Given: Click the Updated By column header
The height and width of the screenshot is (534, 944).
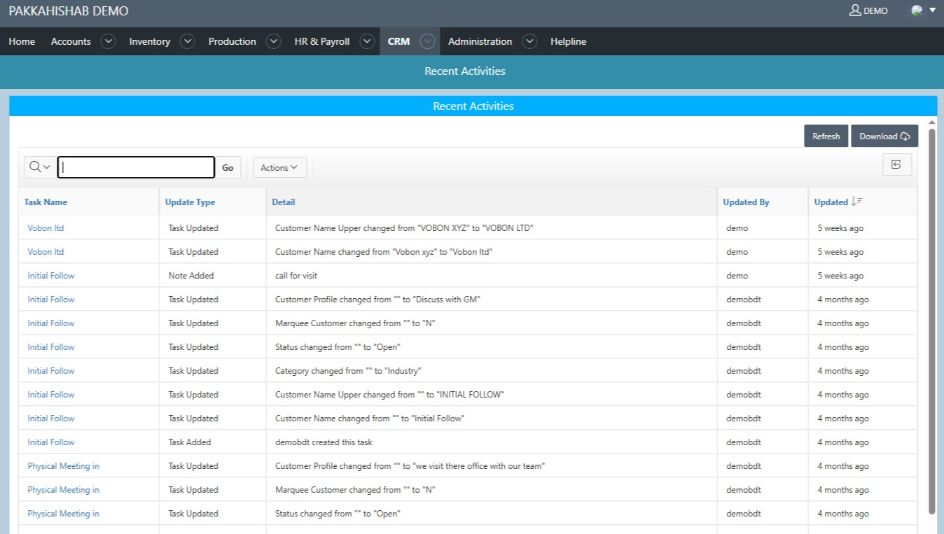Looking at the screenshot, I should tap(746, 202).
